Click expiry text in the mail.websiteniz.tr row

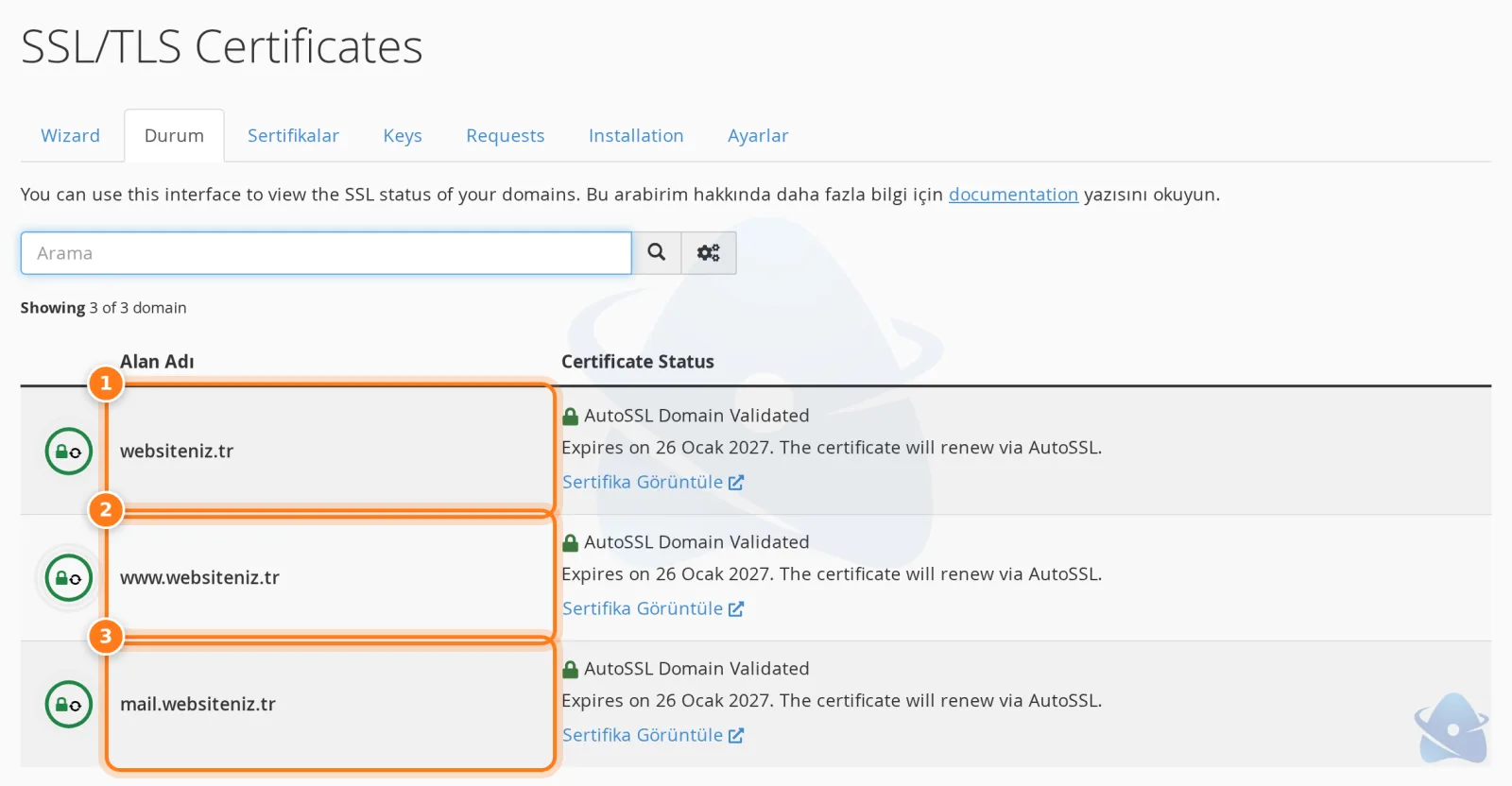[832, 701]
